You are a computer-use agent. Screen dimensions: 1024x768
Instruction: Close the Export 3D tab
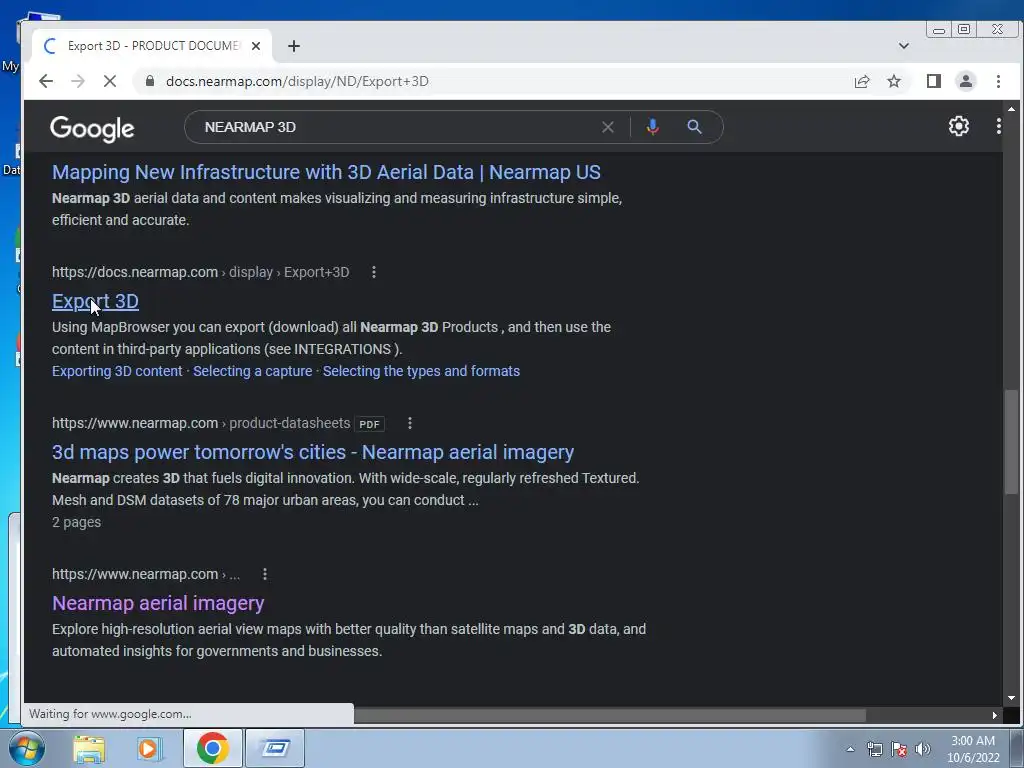tap(256, 46)
